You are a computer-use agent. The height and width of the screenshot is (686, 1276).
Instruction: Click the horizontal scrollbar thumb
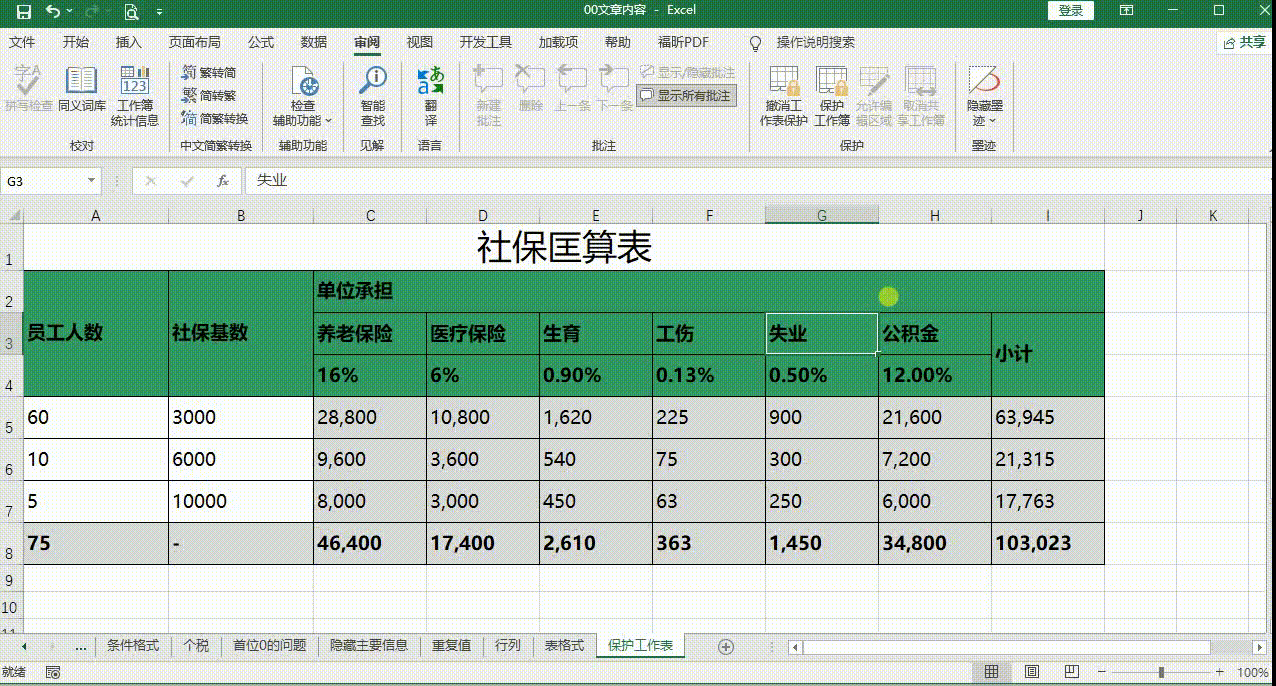click(x=1006, y=647)
